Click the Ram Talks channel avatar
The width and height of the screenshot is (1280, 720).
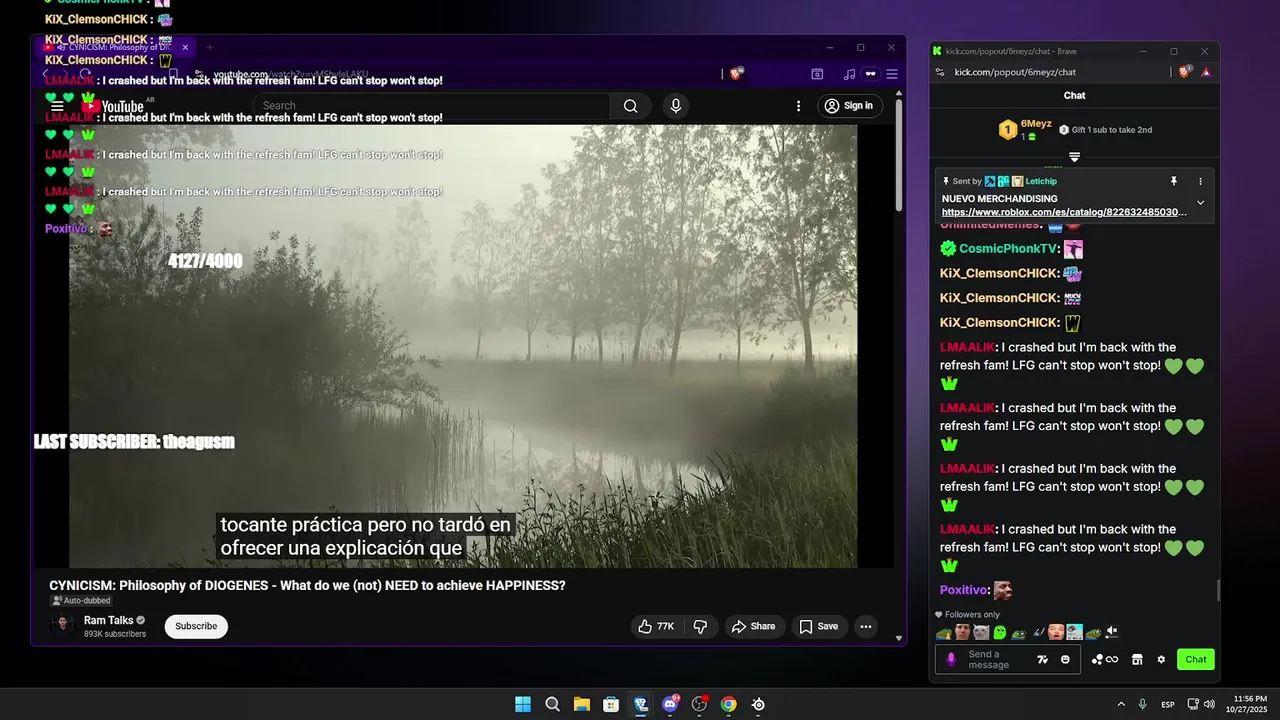tap(62, 626)
